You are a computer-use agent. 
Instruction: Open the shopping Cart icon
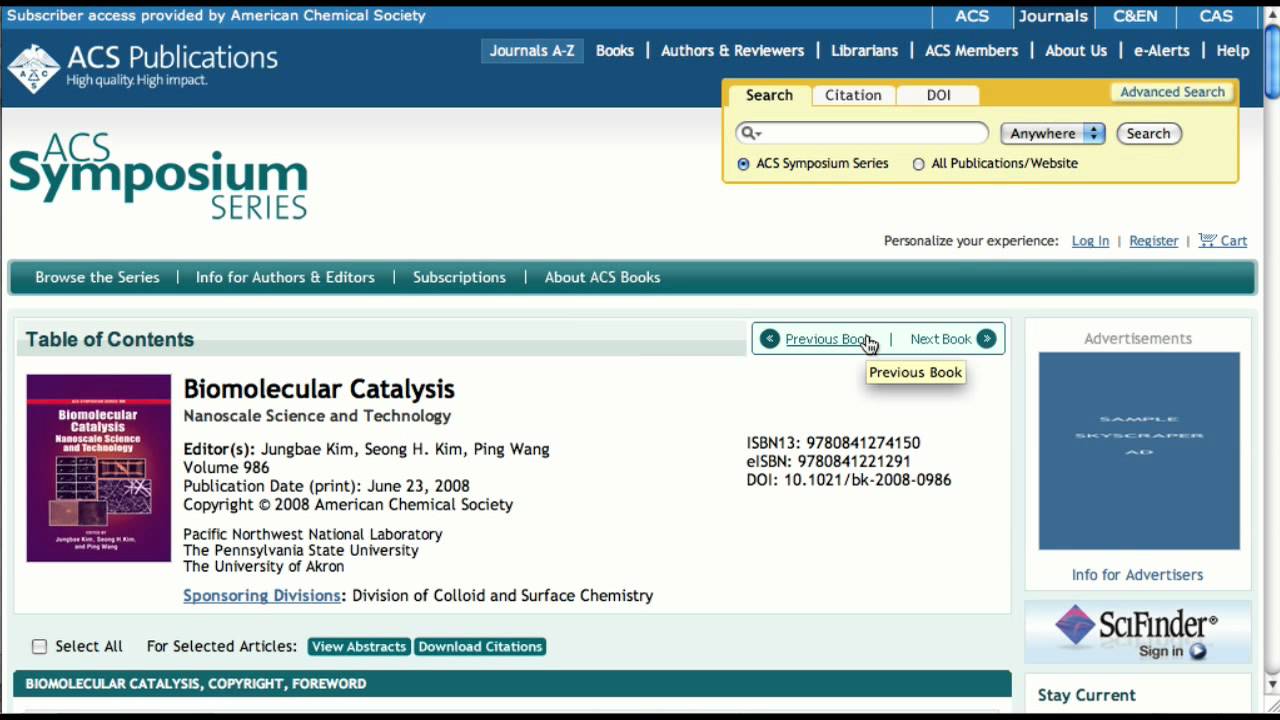pyautogui.click(x=1207, y=240)
